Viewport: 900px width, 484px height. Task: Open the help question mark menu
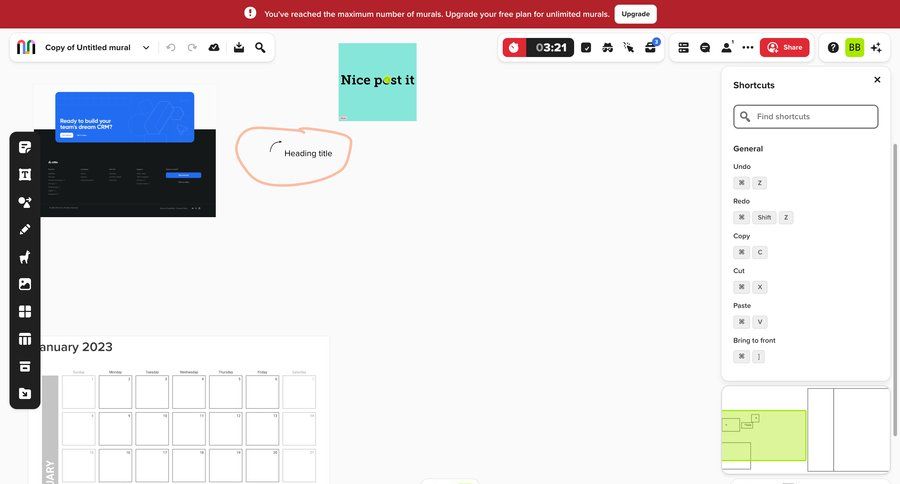tap(833, 47)
